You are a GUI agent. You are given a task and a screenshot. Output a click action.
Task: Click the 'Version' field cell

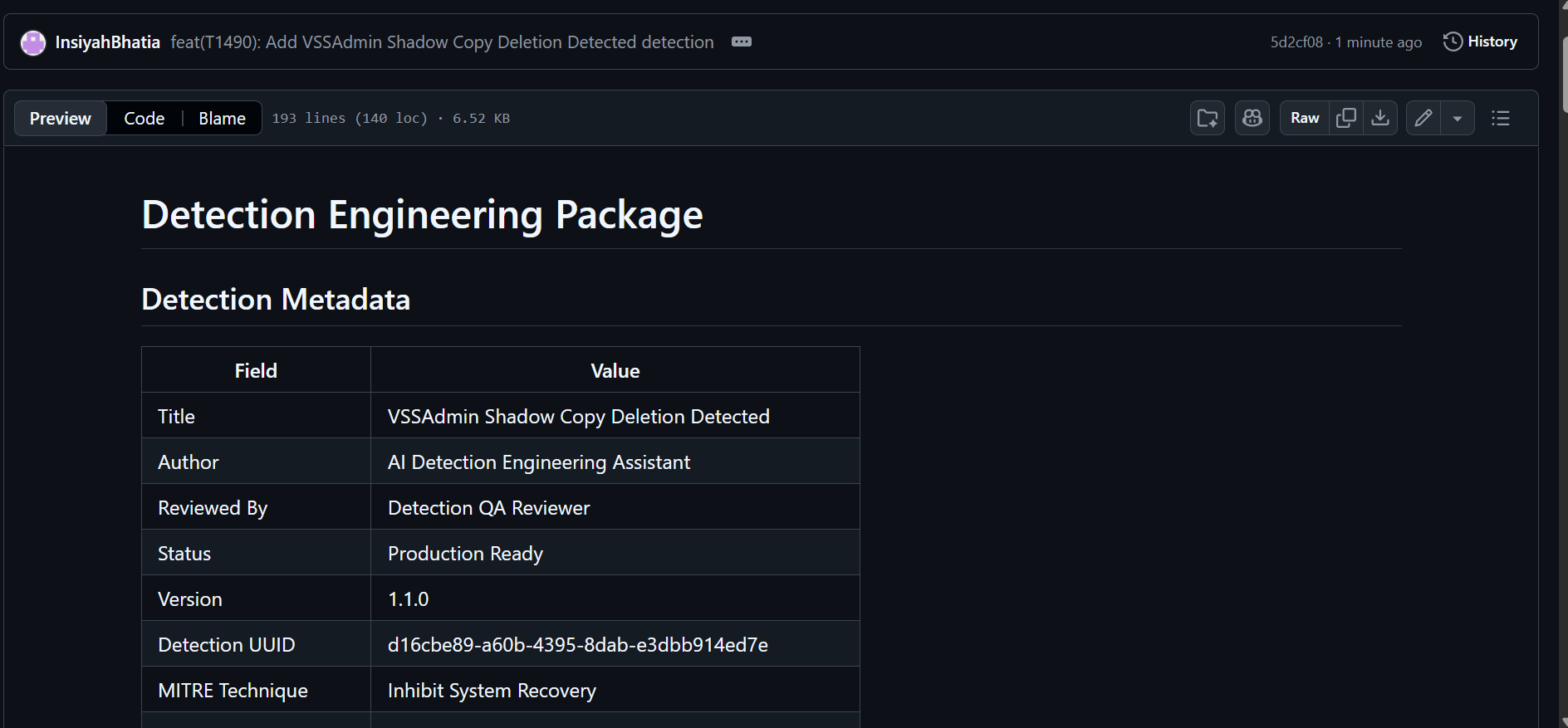(256, 599)
